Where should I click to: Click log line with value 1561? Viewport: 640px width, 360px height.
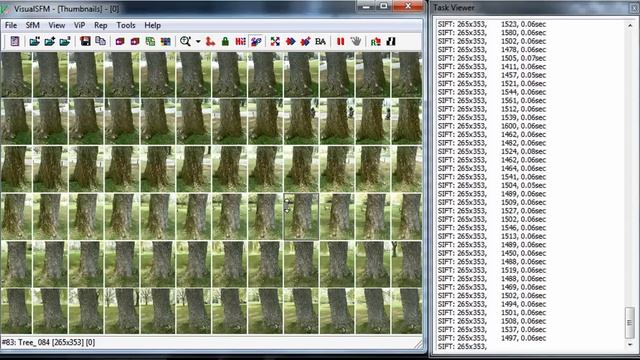pyautogui.click(x=491, y=100)
